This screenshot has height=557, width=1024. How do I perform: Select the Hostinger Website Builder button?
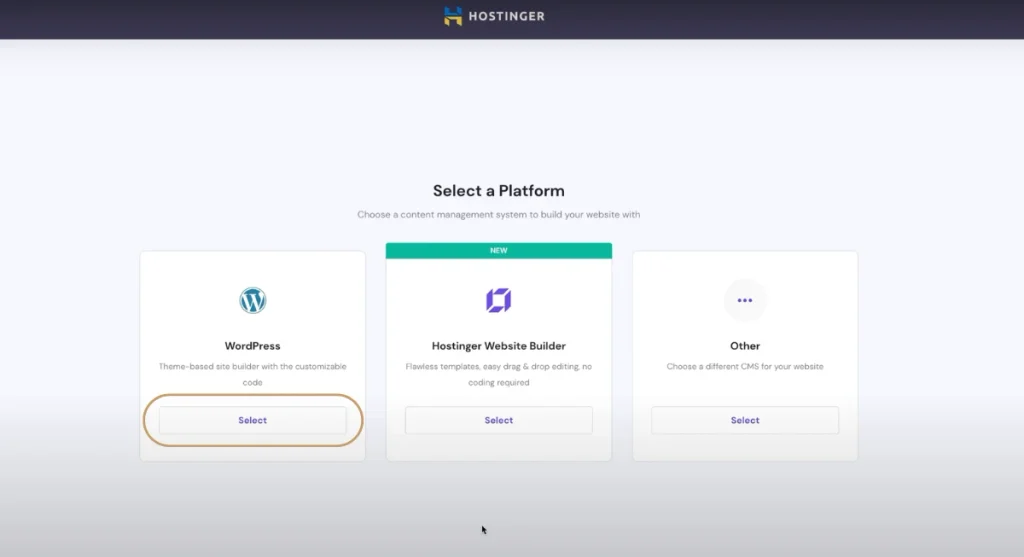[498, 421]
